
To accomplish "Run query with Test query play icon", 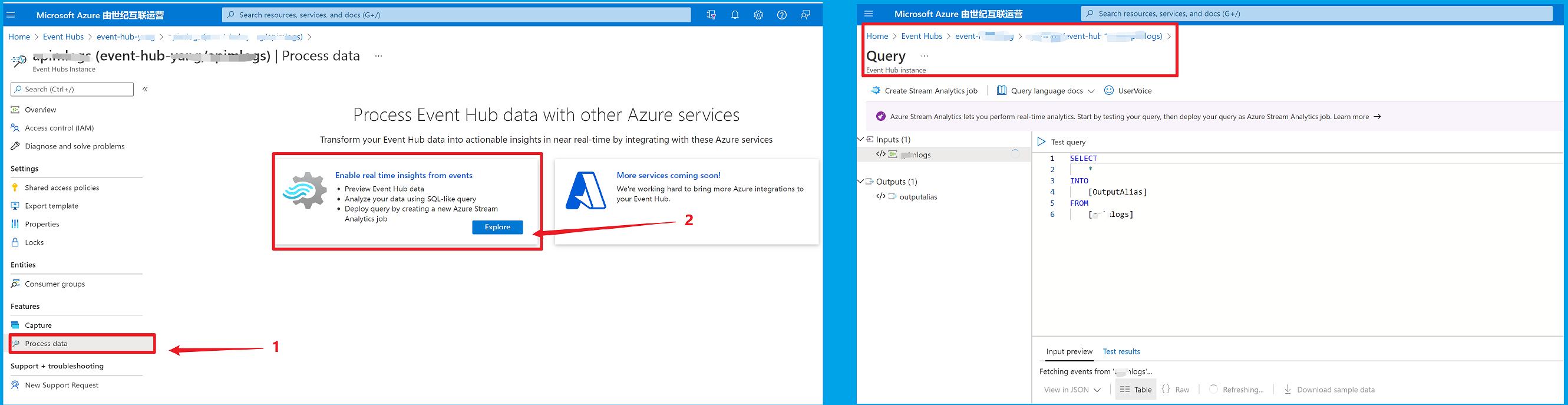I will 1041,142.
